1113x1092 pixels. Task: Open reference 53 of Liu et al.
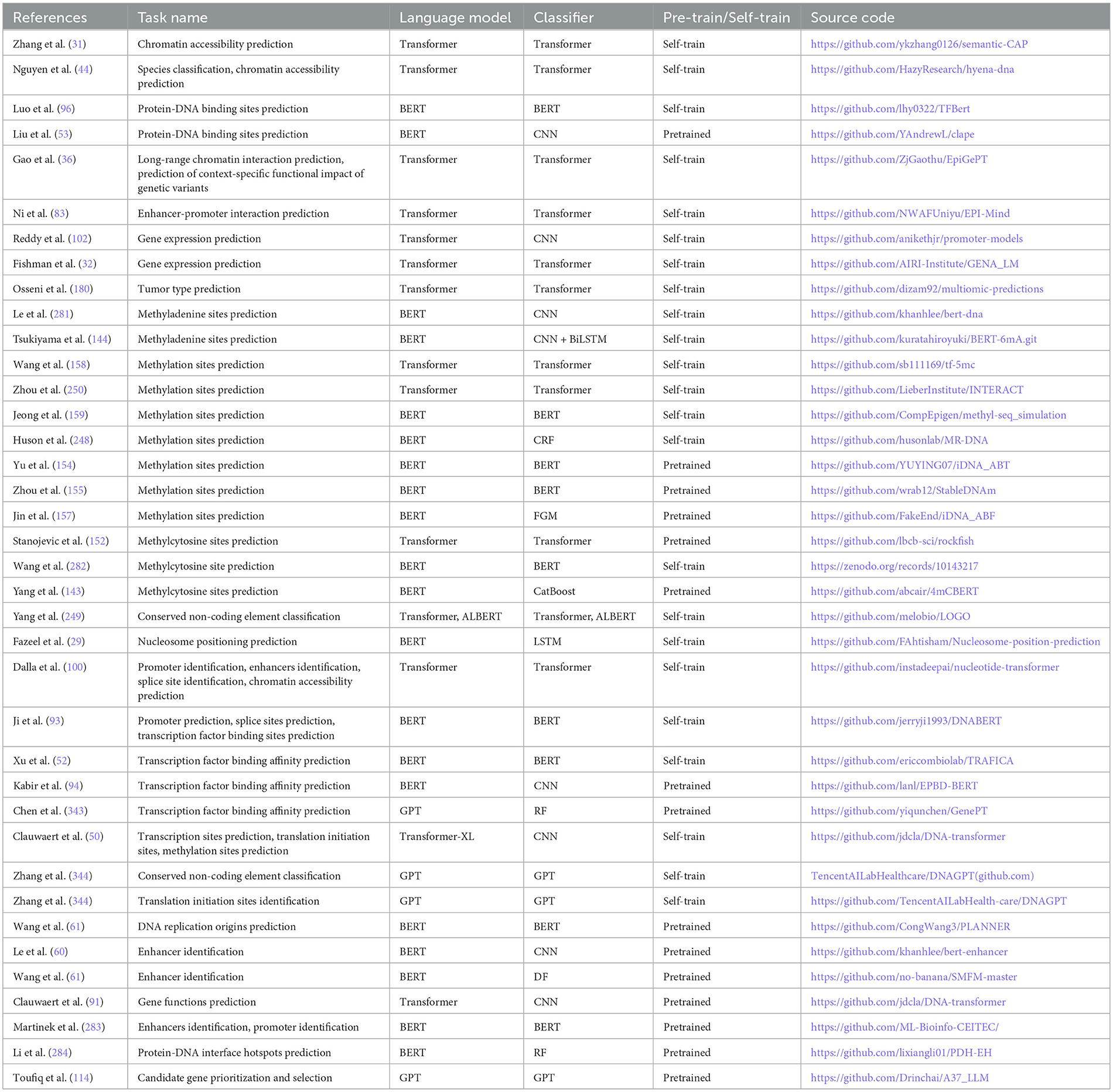(x=63, y=134)
